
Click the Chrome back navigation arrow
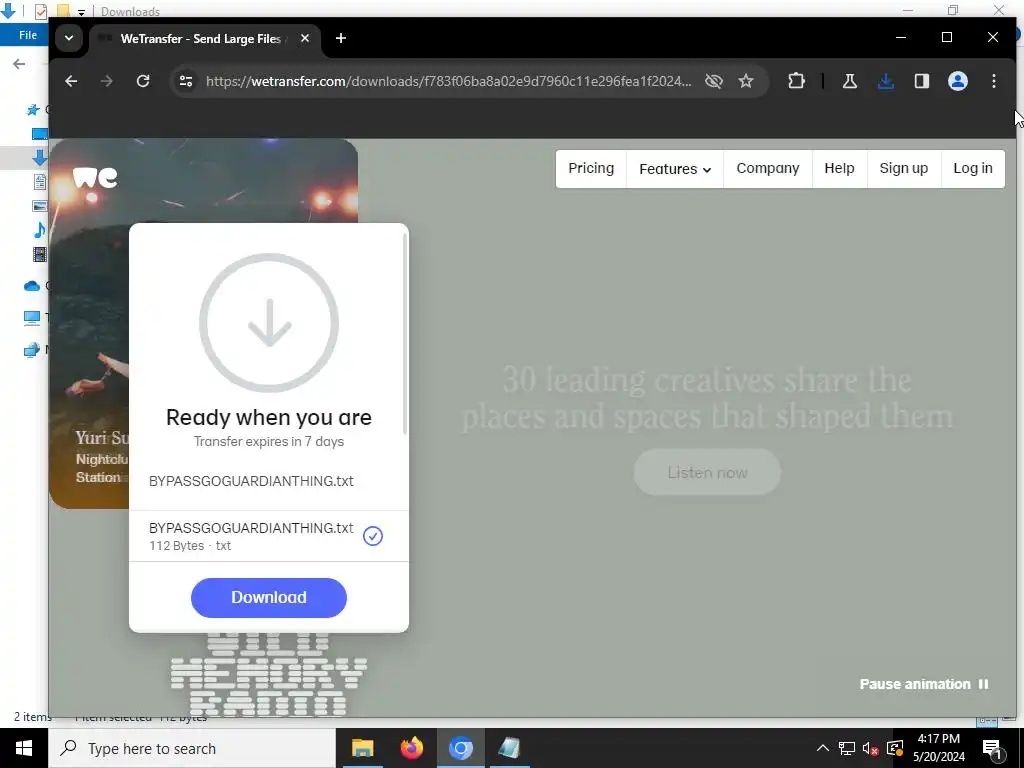[x=71, y=81]
